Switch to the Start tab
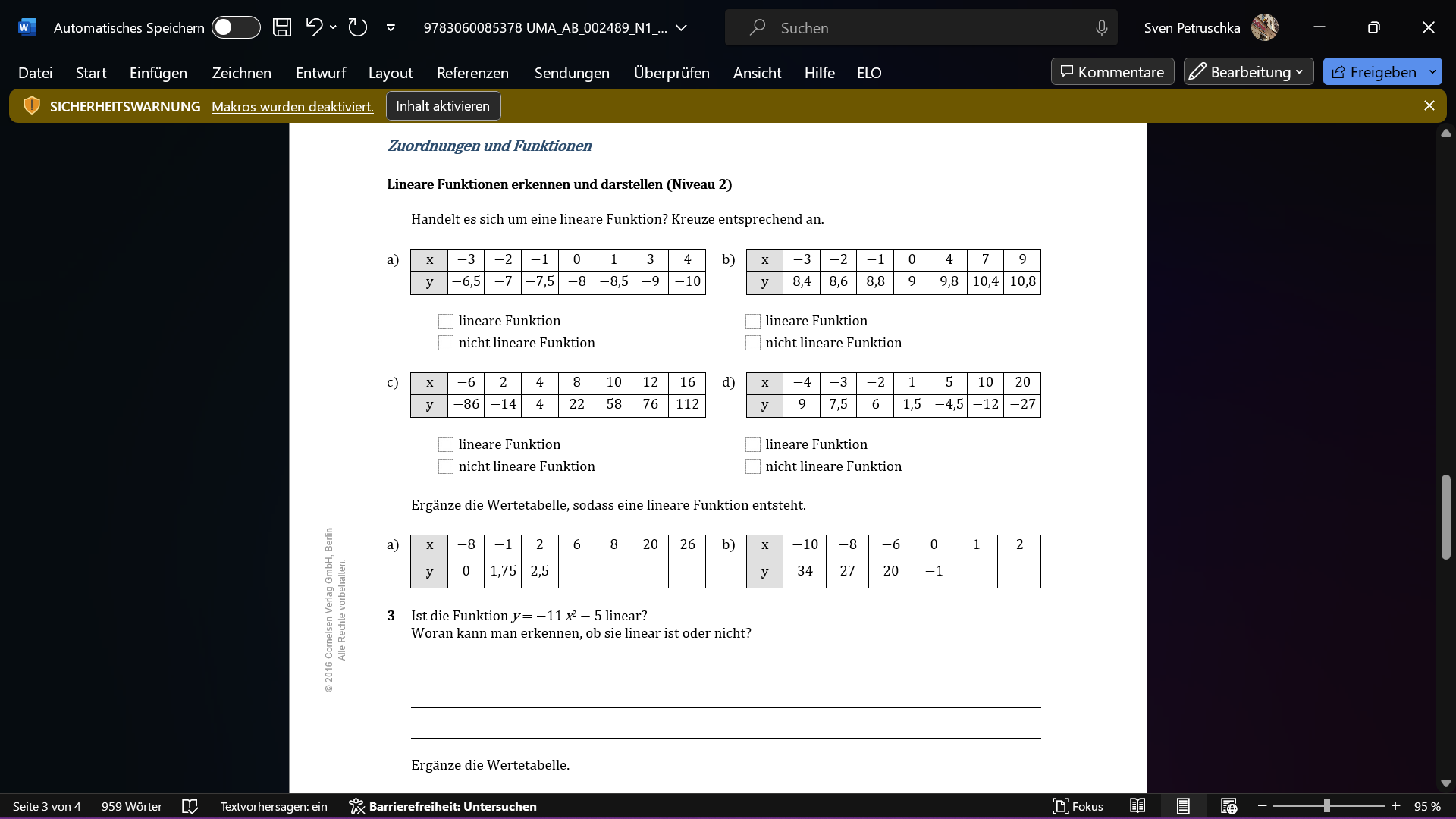This screenshot has width=1456, height=819. 91,72
